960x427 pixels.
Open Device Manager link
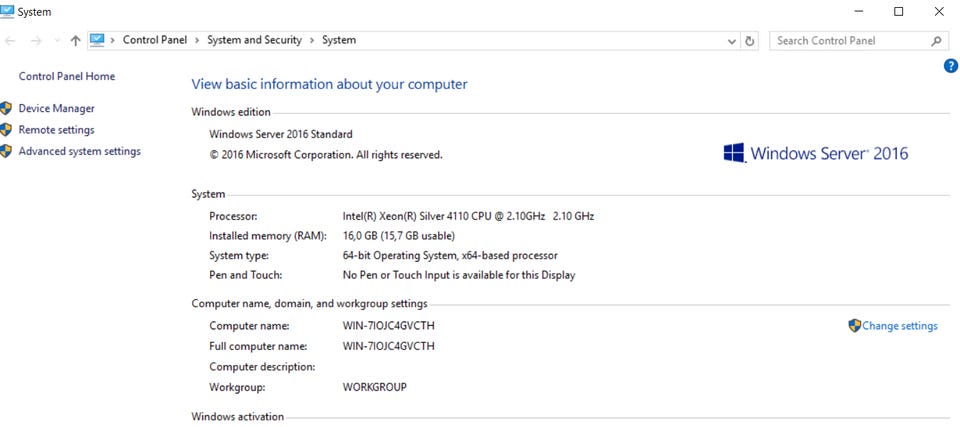click(56, 108)
